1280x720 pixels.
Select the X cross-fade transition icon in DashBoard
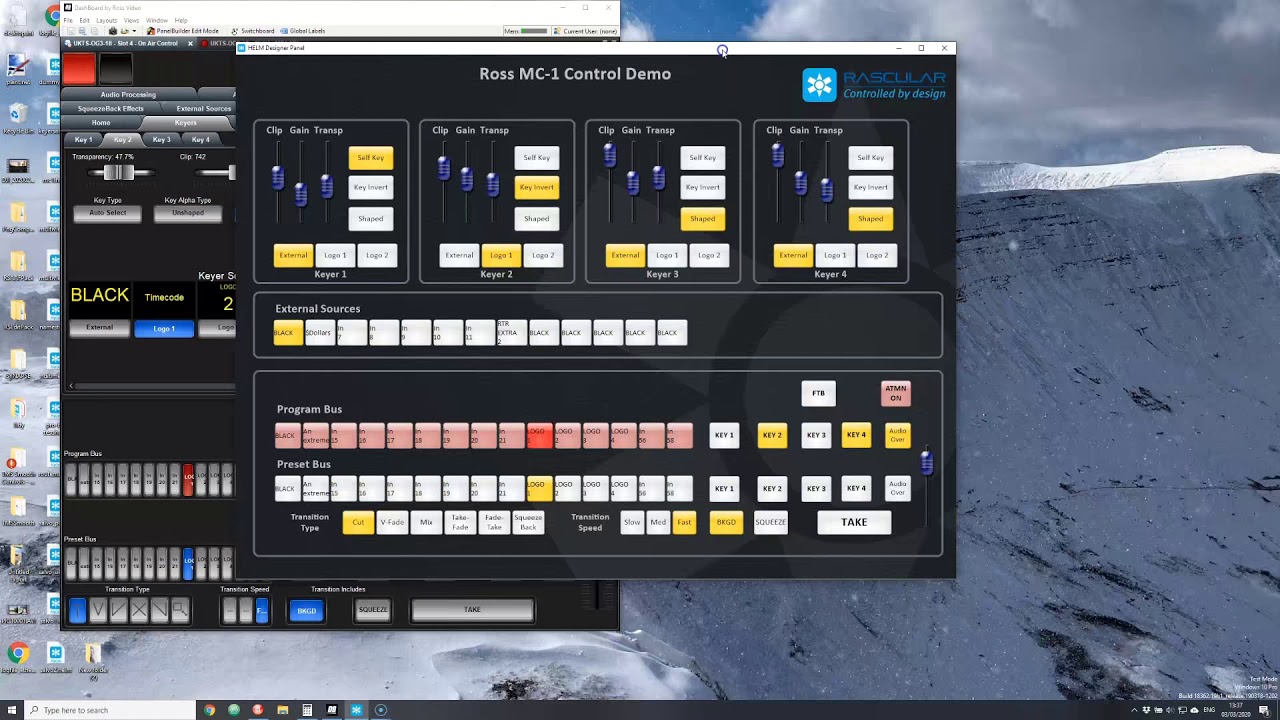pos(139,609)
